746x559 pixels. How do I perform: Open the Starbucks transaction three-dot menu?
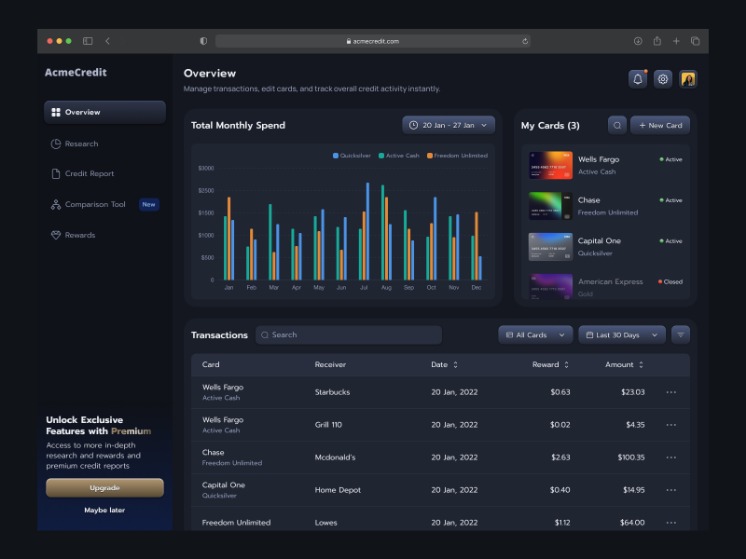click(671, 392)
